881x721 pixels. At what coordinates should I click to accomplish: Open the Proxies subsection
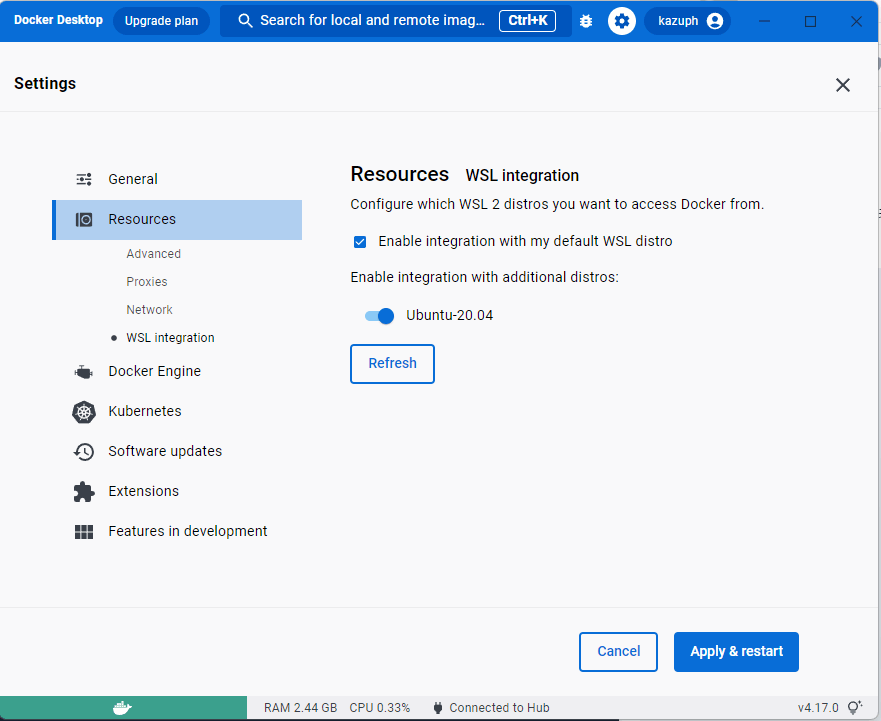pos(147,282)
